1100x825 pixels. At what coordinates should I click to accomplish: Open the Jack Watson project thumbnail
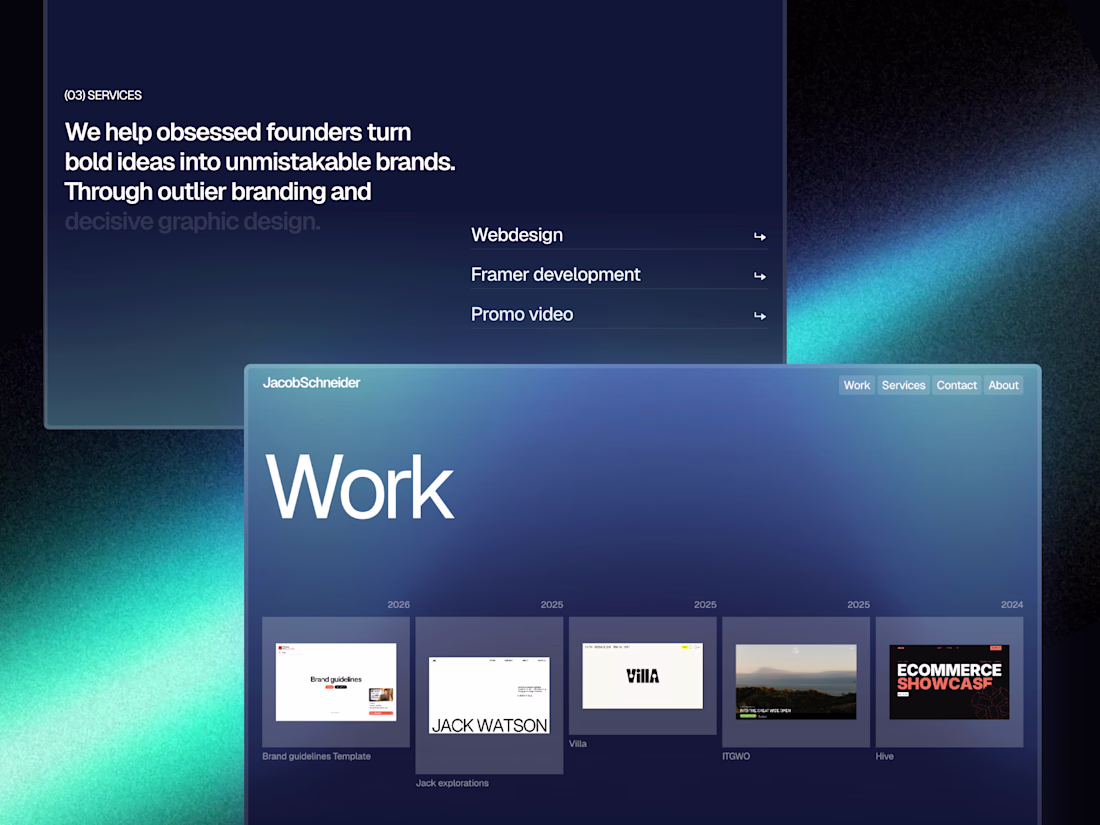pyautogui.click(x=490, y=695)
